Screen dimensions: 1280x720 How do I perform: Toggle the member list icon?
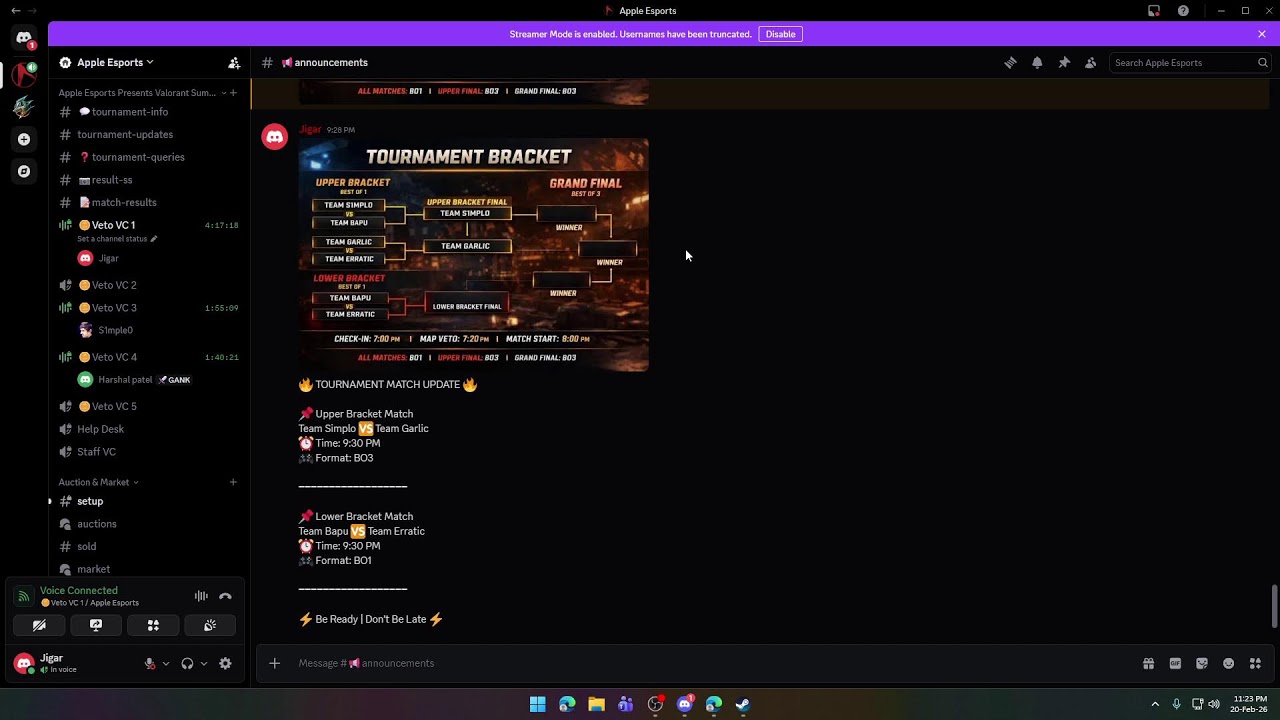[x=1091, y=62]
